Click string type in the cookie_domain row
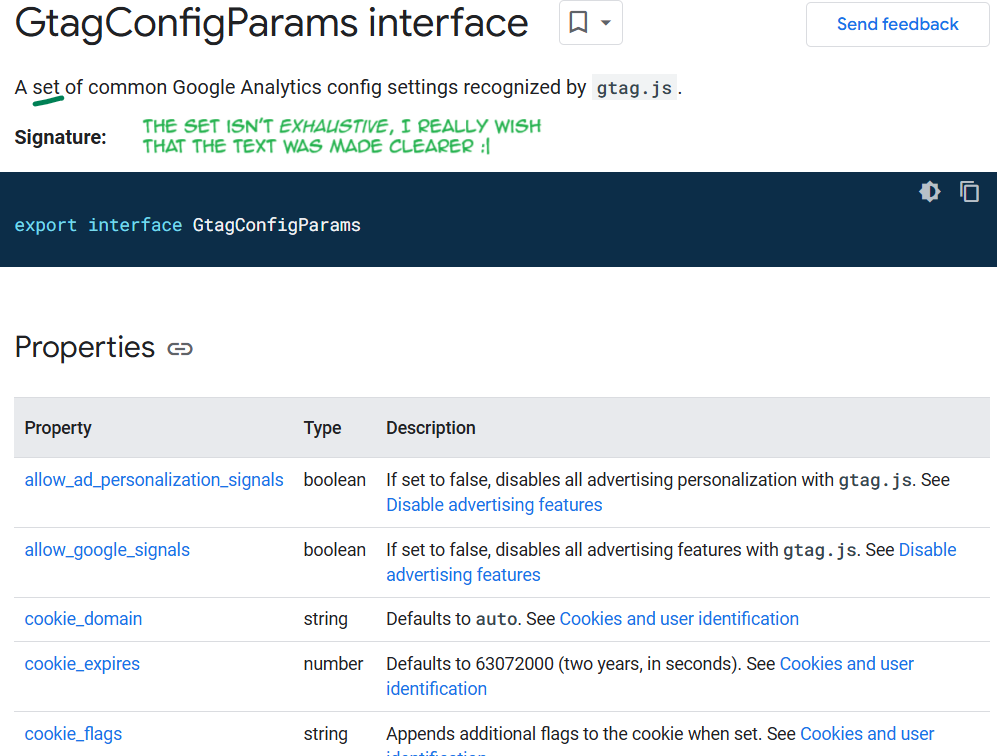Viewport: 997px width, 756px height. pos(326,619)
